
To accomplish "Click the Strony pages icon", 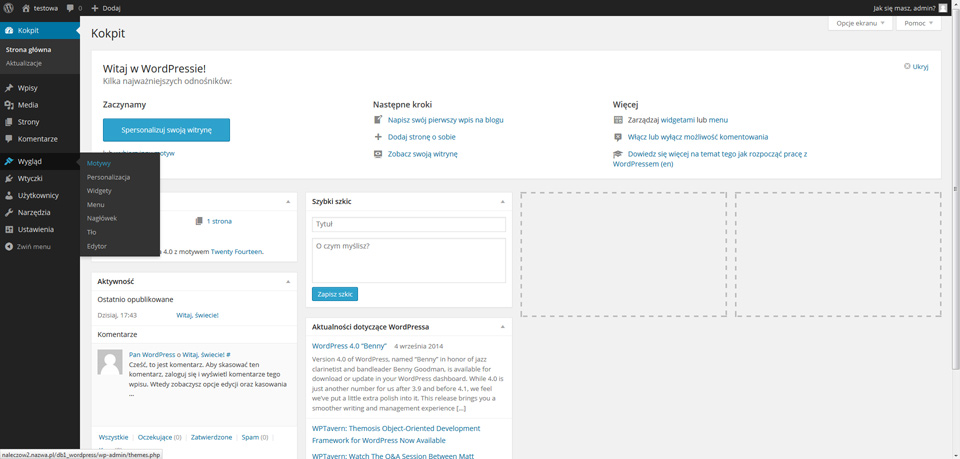I will click(9, 122).
